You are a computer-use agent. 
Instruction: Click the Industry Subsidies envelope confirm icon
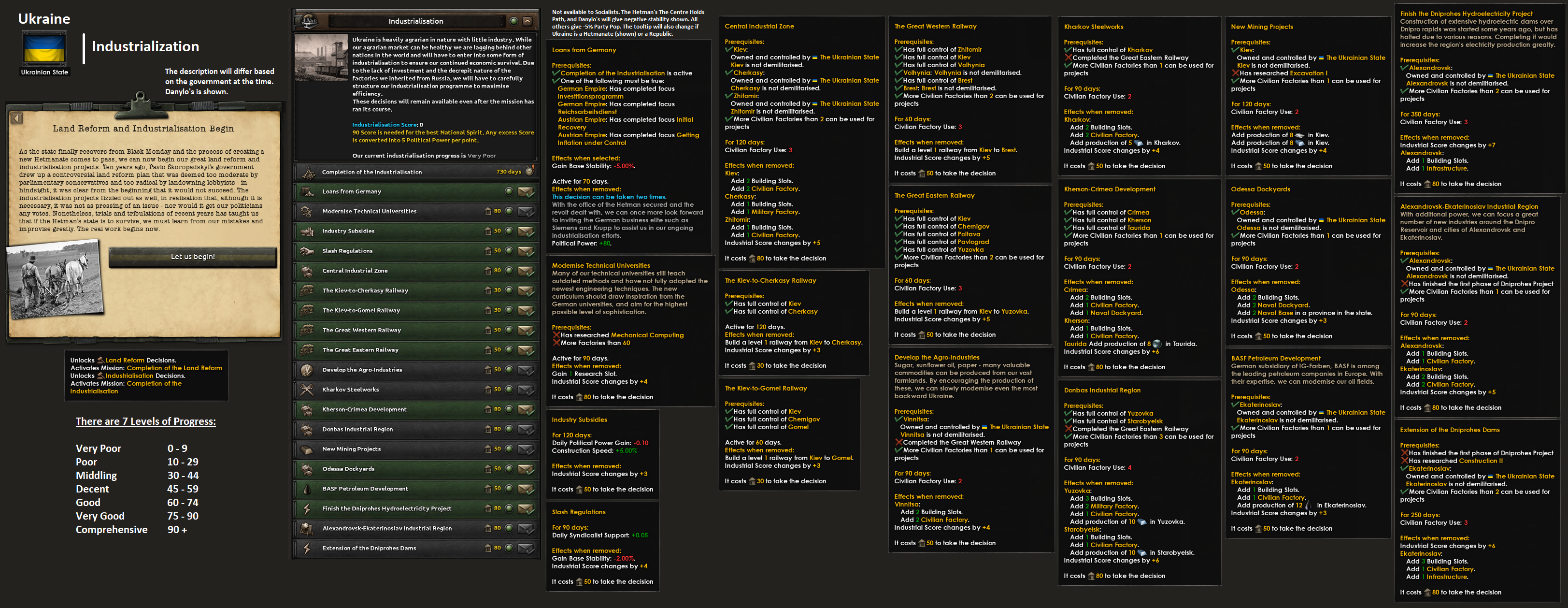coord(526,232)
